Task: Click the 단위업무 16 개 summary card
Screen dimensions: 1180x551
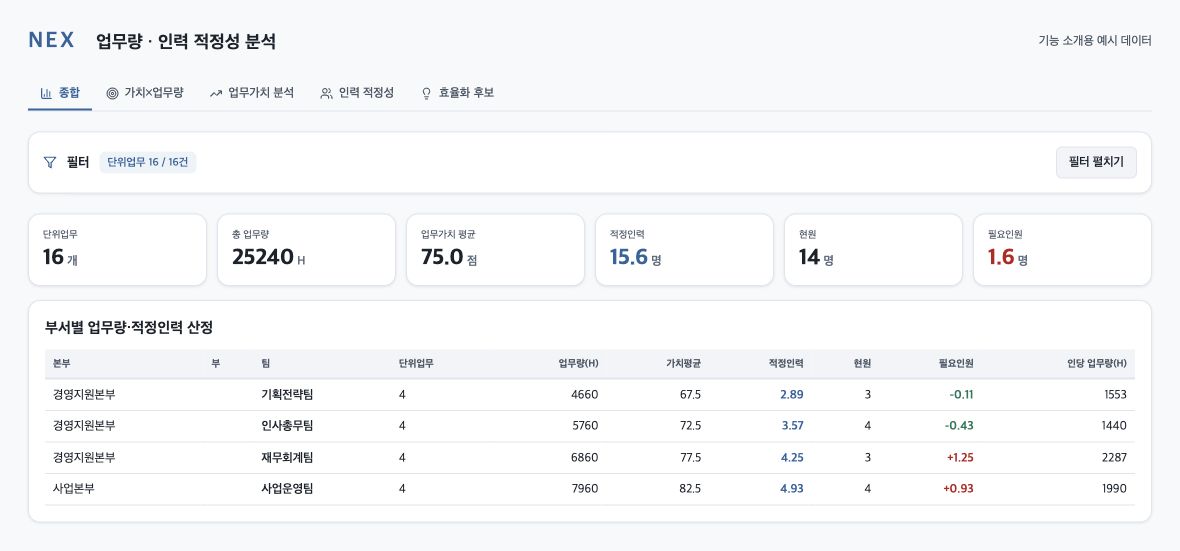Action: tap(117, 250)
